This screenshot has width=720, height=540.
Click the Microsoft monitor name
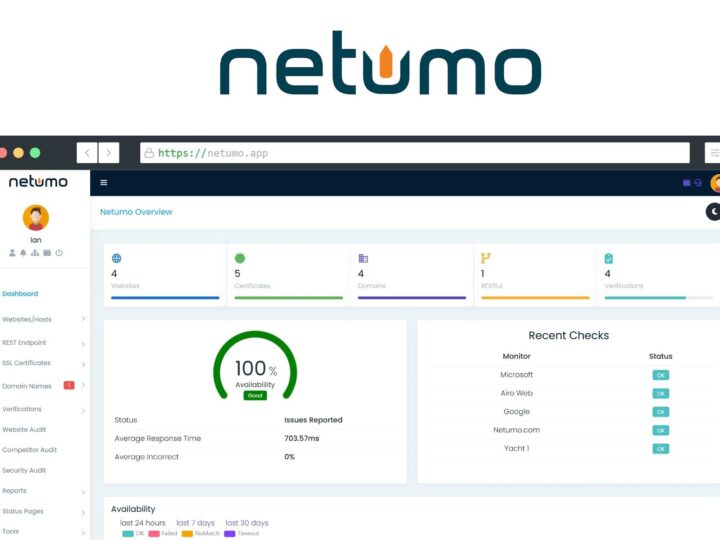[517, 375]
